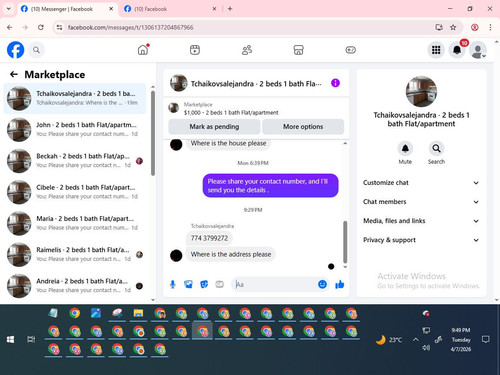Image resolution: width=500 pixels, height=375 pixels.
Task: Open Maria 2 beds conversation
Action: pyautogui.click(x=75, y=223)
